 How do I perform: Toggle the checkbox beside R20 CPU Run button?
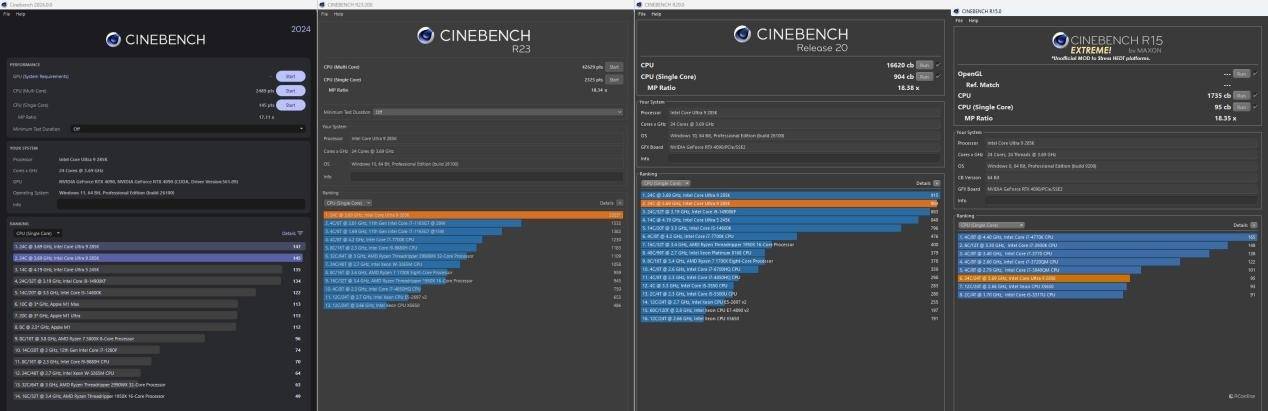[x=938, y=65]
